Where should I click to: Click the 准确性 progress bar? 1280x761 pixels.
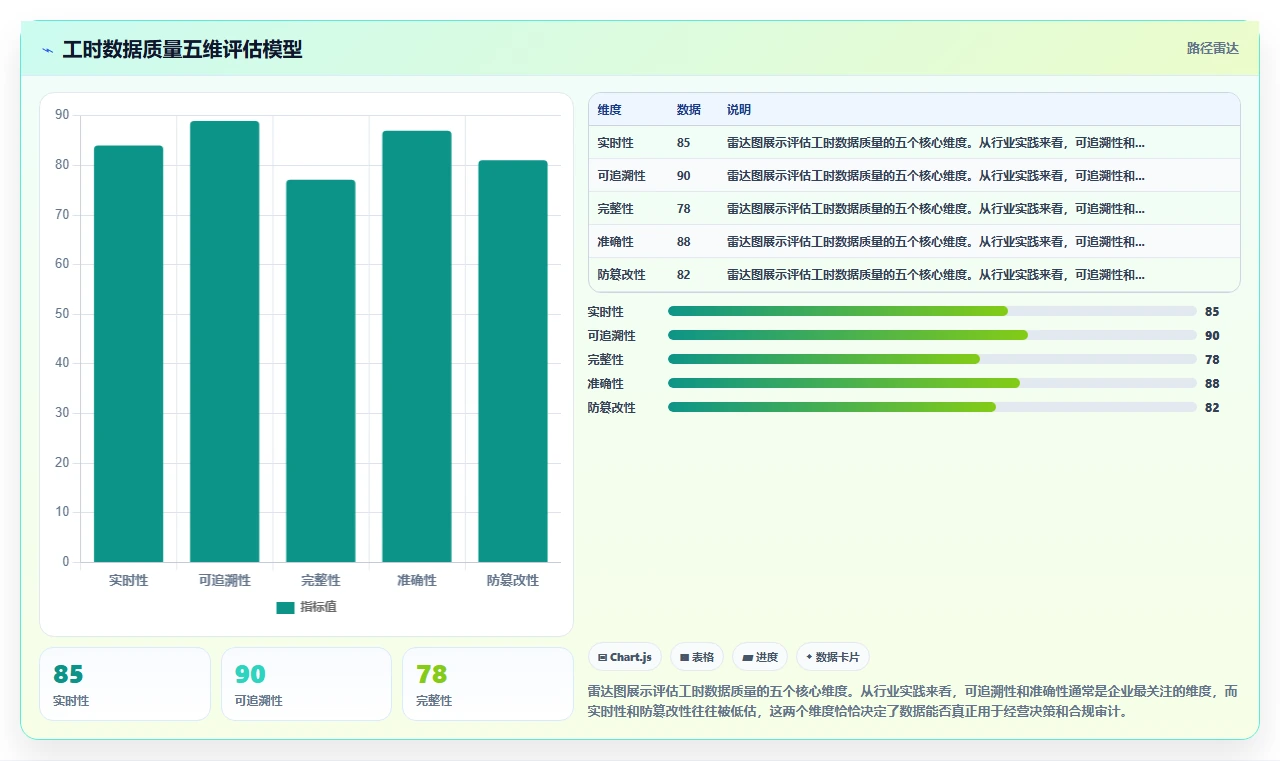pos(932,383)
